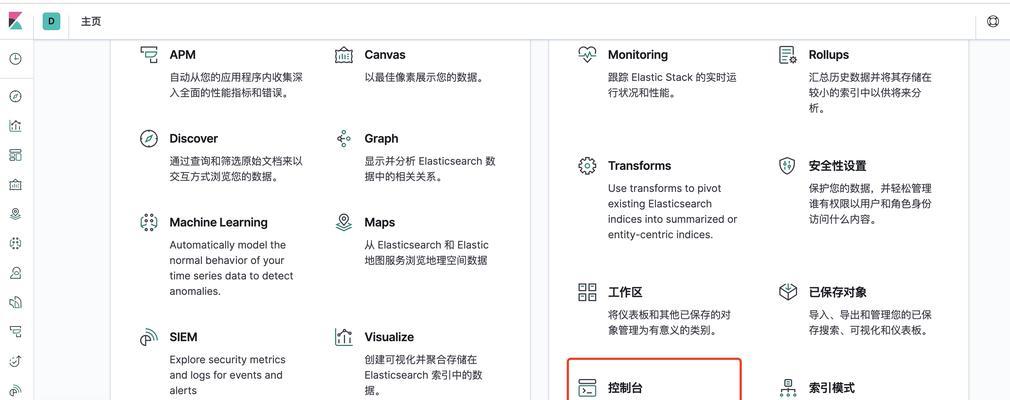Click the 工作区 grid icon
The image size is (1010, 400).
[587, 292]
